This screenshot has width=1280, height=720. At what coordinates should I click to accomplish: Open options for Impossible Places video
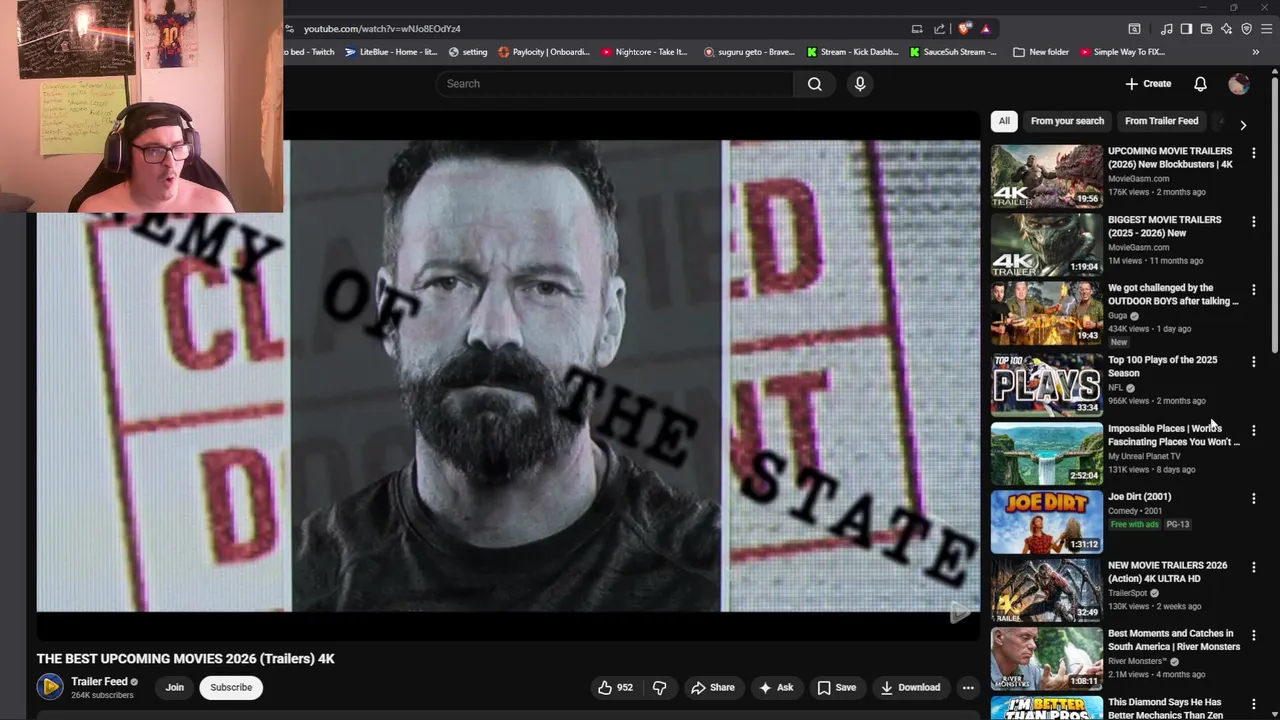click(1254, 430)
